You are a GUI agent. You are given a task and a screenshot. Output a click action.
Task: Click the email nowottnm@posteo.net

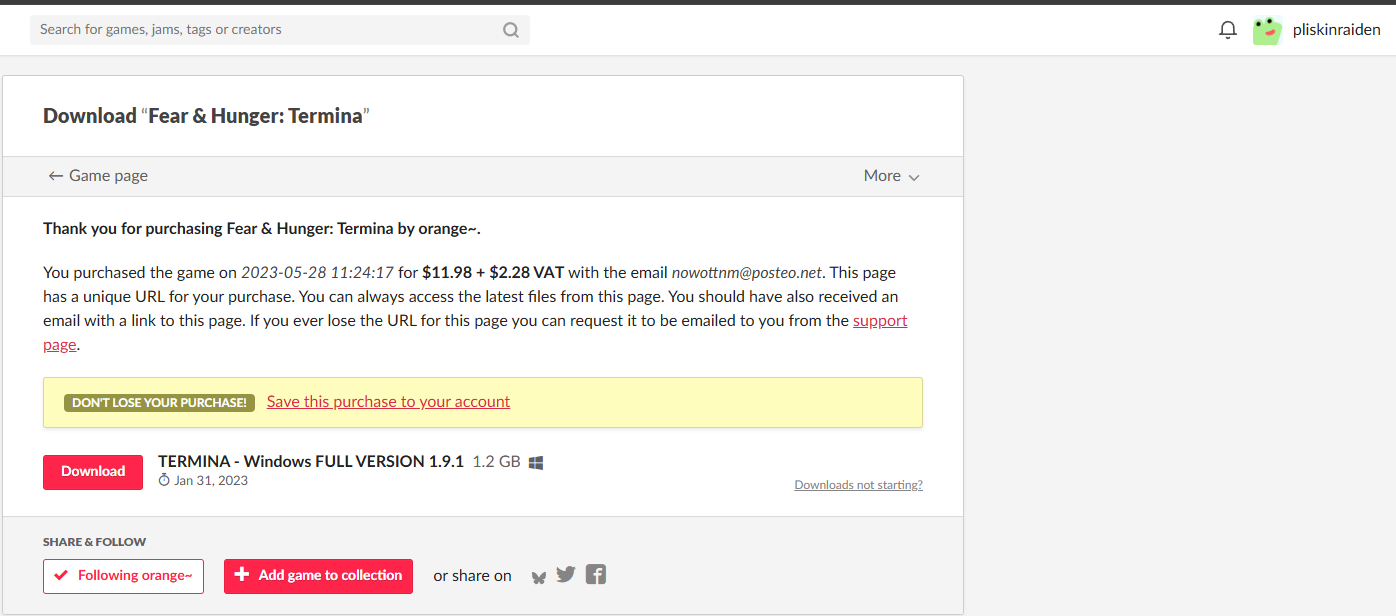pyautogui.click(x=746, y=273)
